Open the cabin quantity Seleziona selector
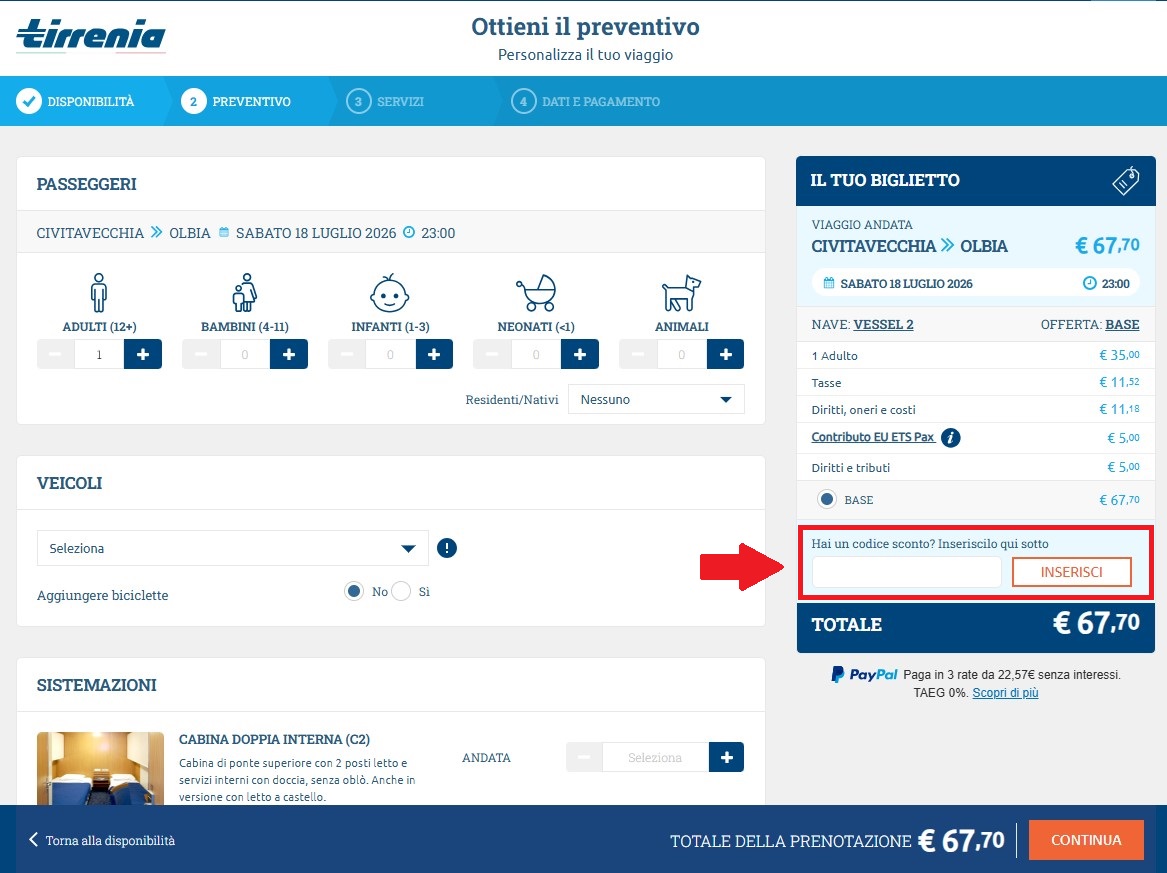This screenshot has height=873, width=1167. click(x=653, y=757)
